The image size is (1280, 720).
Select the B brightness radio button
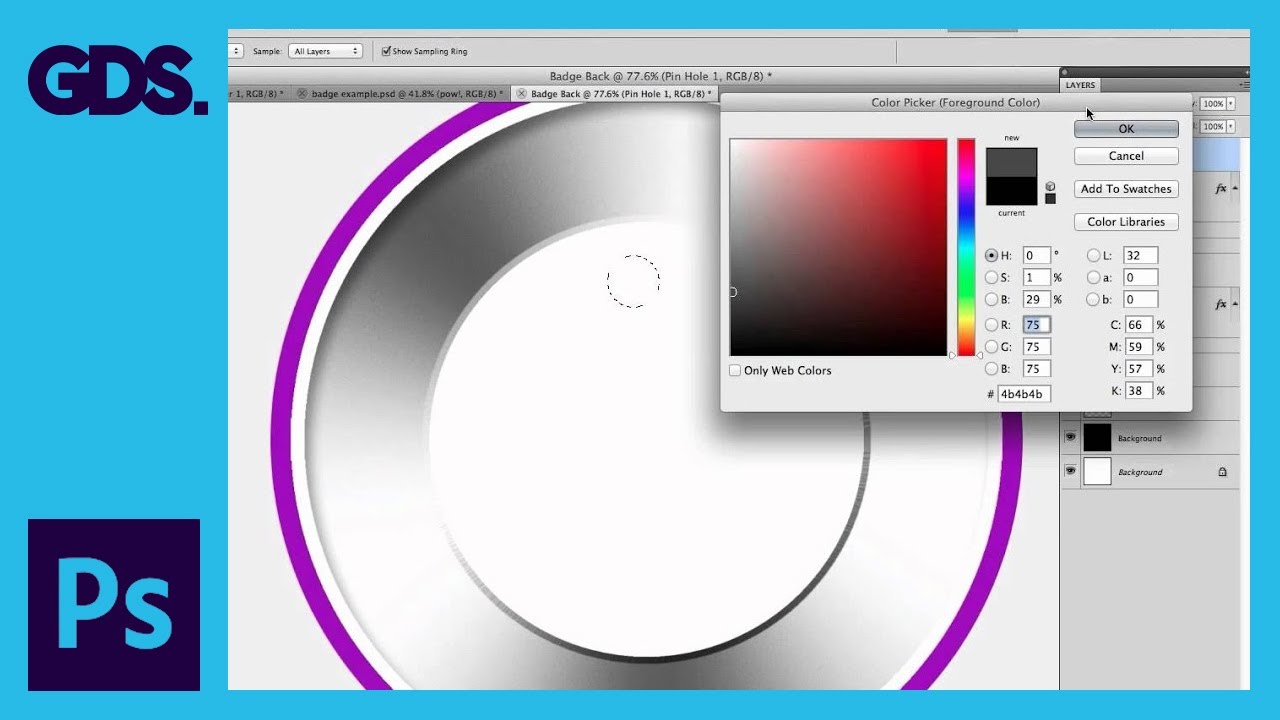pyautogui.click(x=991, y=300)
